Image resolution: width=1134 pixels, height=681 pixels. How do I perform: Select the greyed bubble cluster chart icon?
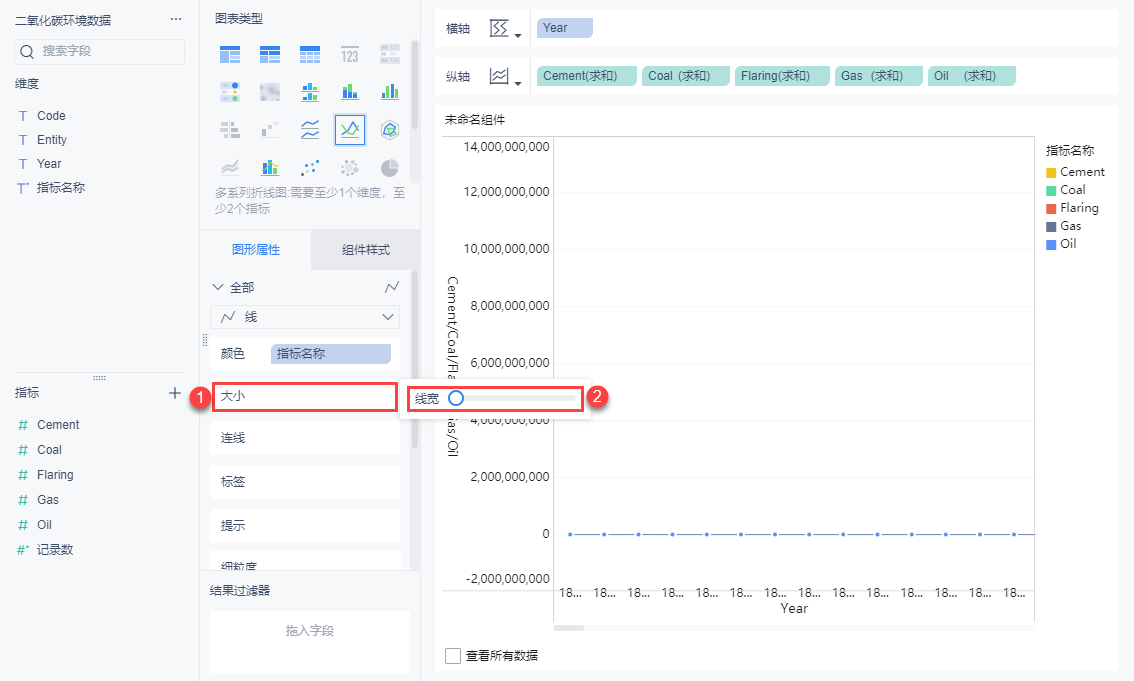coord(350,168)
